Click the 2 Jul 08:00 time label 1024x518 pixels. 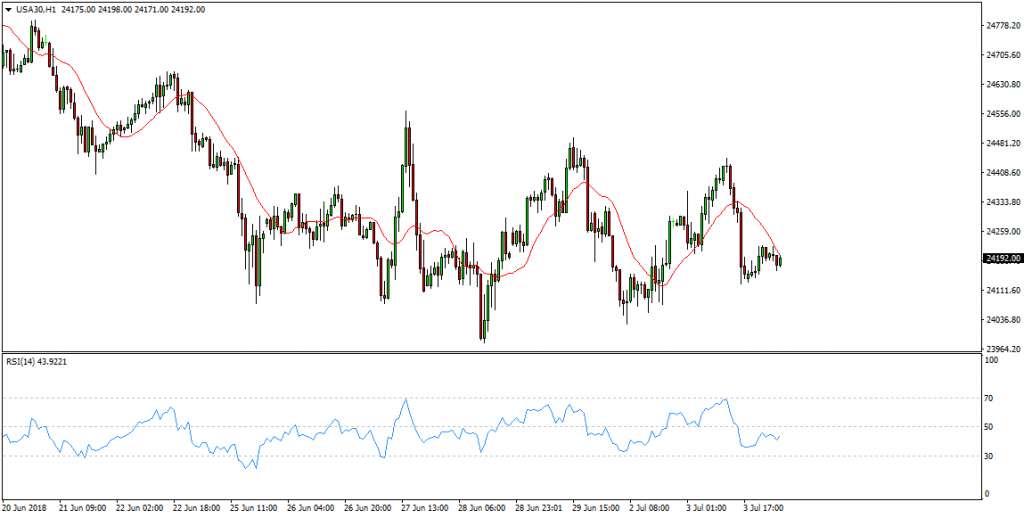pos(650,507)
